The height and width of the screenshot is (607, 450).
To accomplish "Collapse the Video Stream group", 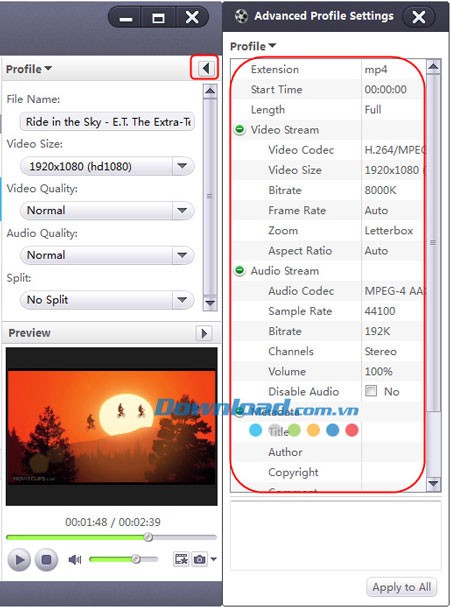I will pos(240,129).
